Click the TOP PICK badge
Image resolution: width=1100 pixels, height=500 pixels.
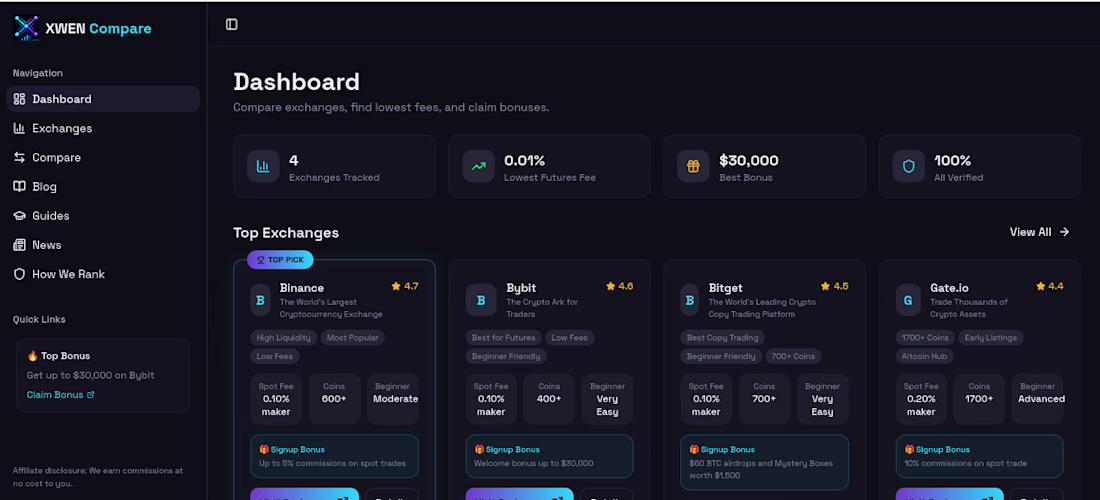click(x=280, y=259)
